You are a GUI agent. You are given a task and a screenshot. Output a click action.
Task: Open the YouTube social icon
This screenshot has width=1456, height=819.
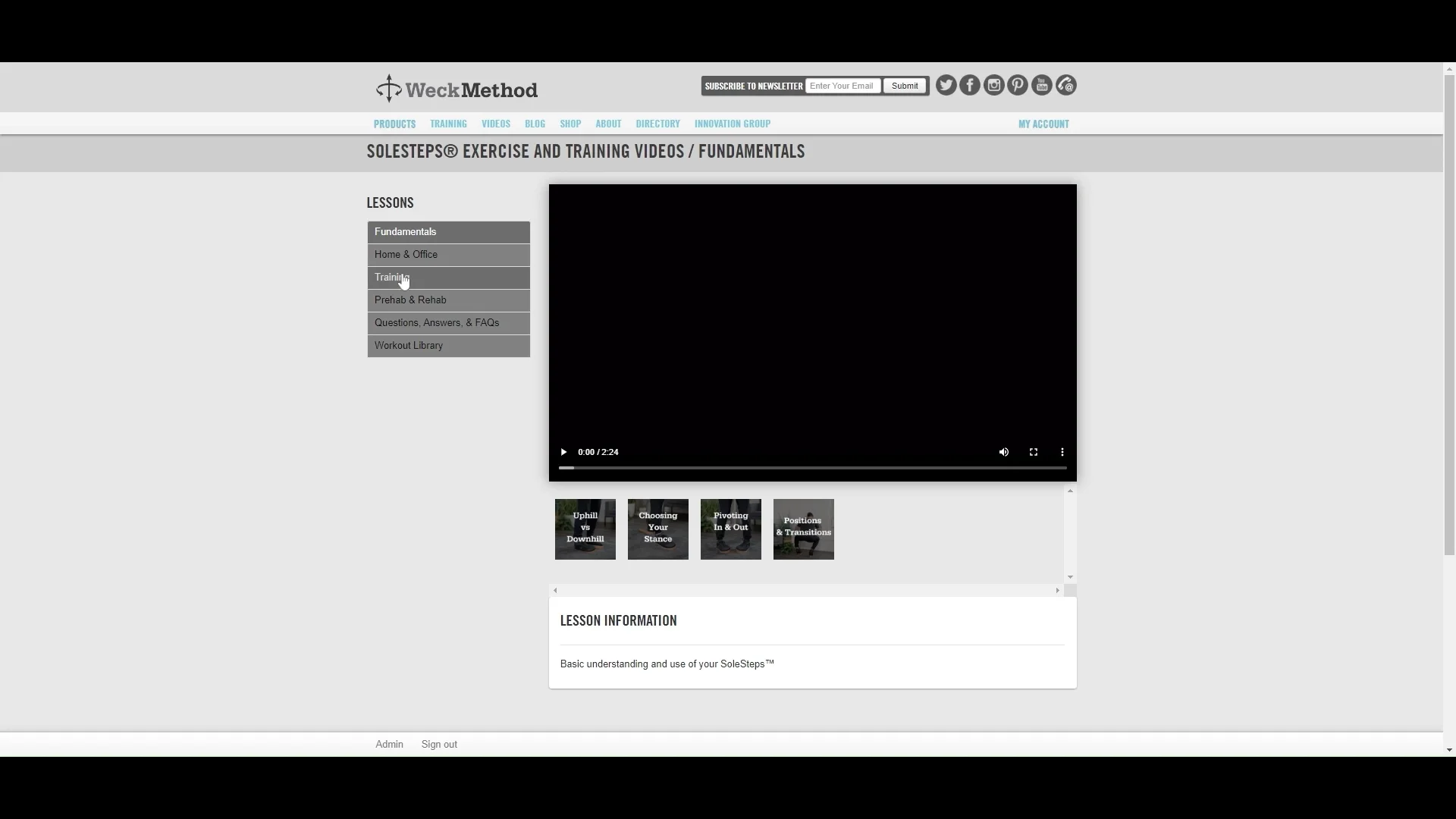(1042, 85)
